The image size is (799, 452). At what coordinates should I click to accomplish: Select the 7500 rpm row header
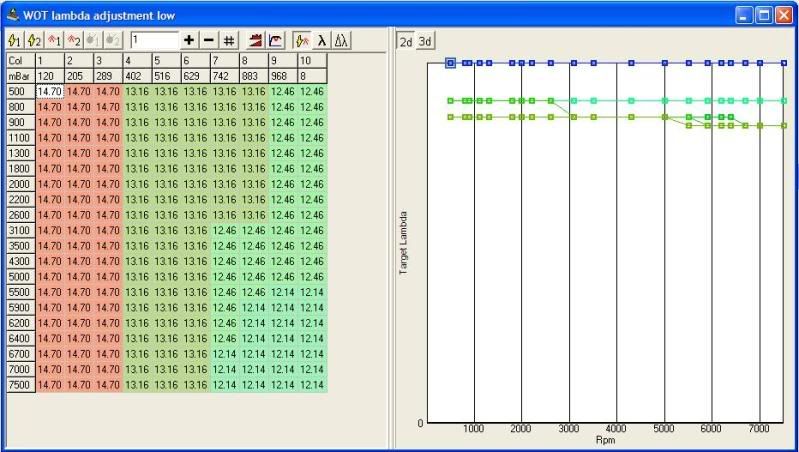(x=20, y=384)
